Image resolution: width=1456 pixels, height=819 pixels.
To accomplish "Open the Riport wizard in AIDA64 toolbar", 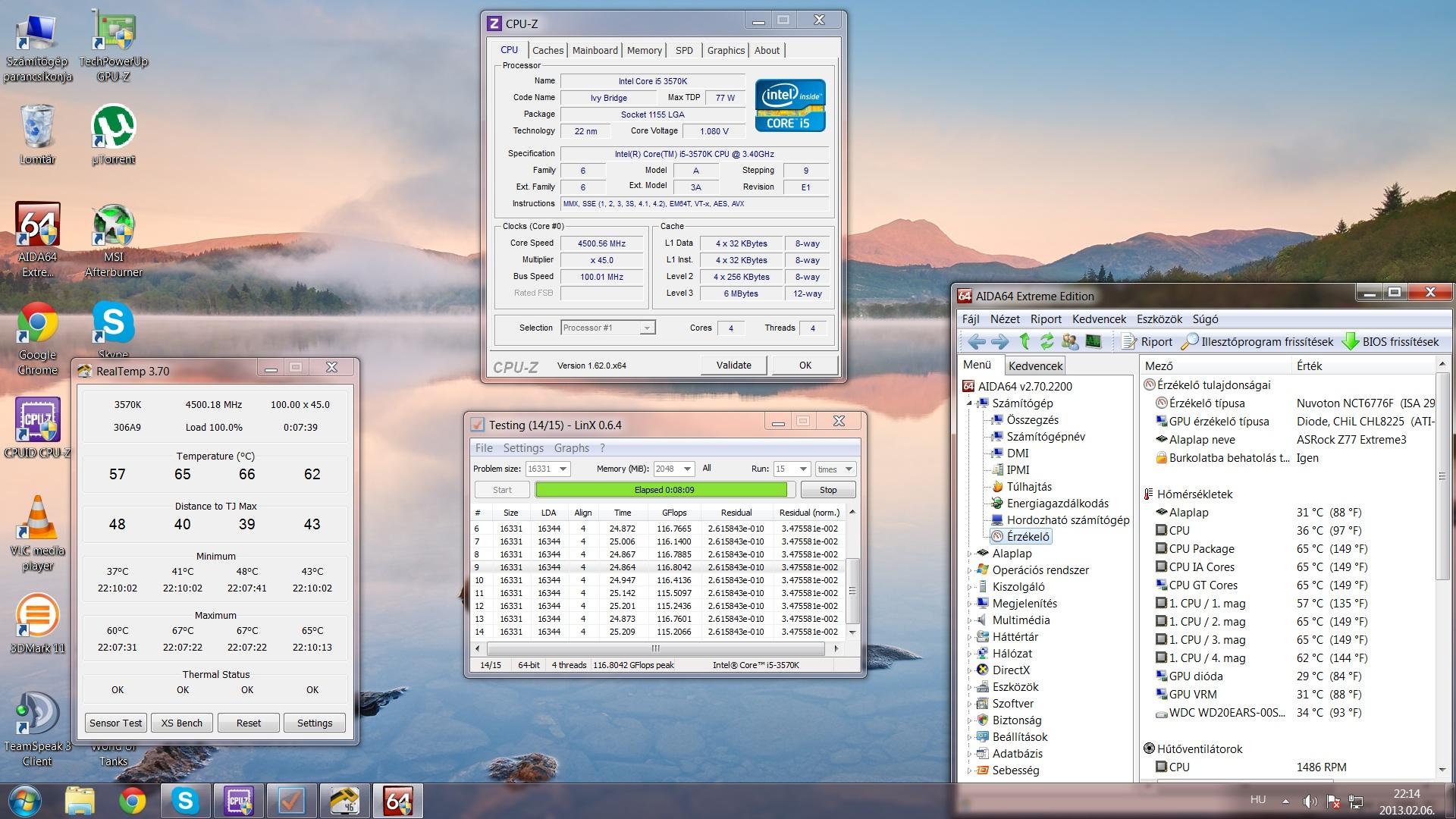I will [x=1147, y=342].
